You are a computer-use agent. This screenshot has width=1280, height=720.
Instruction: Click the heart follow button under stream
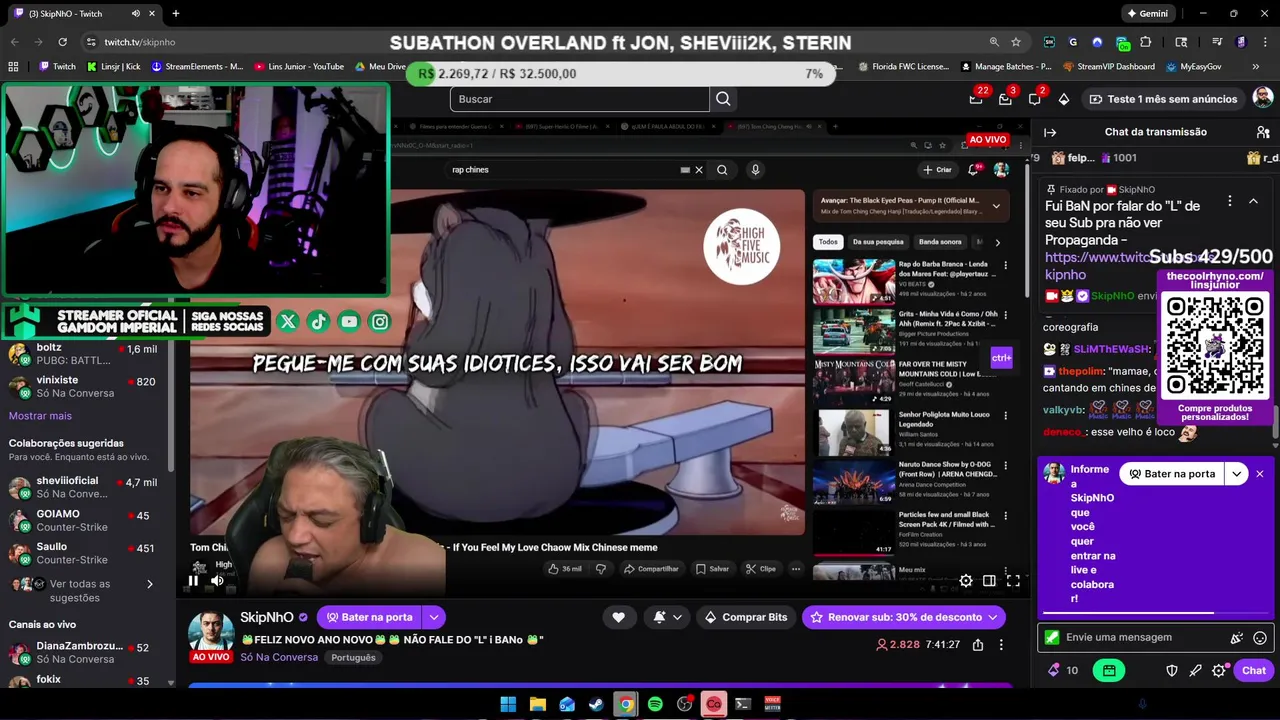(618, 617)
